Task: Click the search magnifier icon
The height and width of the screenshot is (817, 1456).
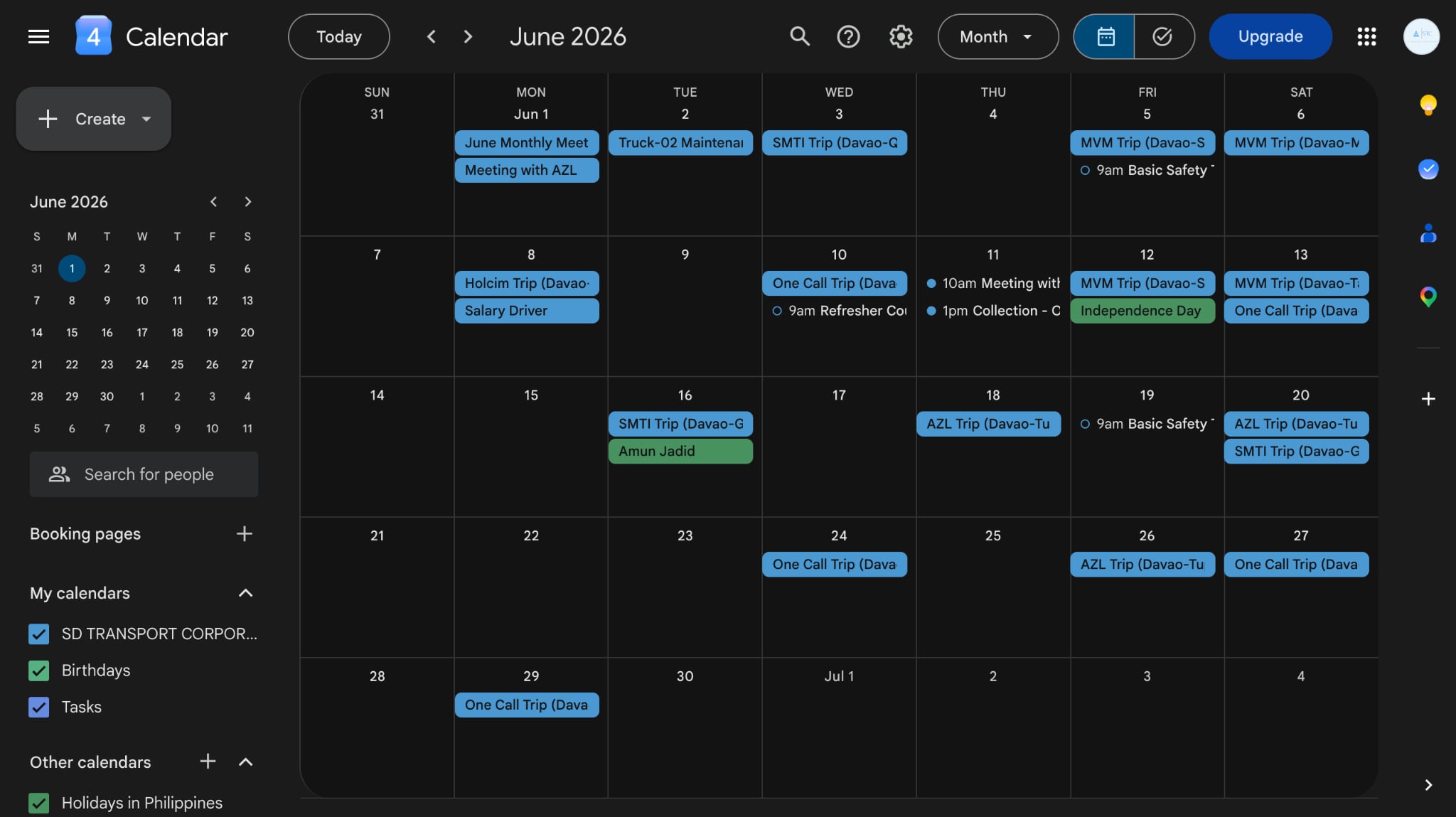Action: click(x=800, y=36)
